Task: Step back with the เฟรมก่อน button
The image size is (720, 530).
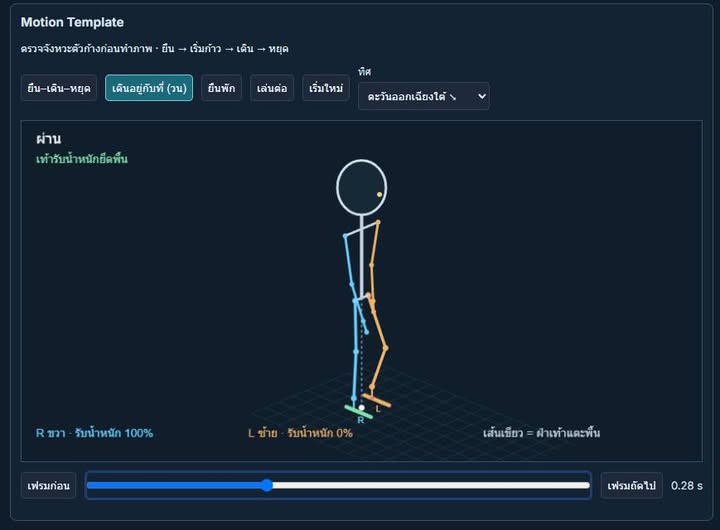Action: point(48,485)
